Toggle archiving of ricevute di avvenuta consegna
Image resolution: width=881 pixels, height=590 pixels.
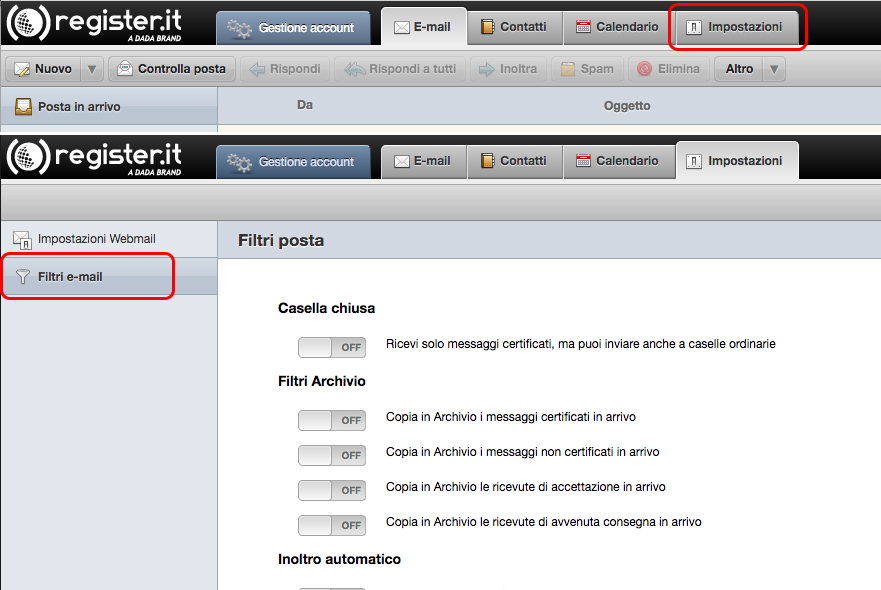click(x=331, y=525)
